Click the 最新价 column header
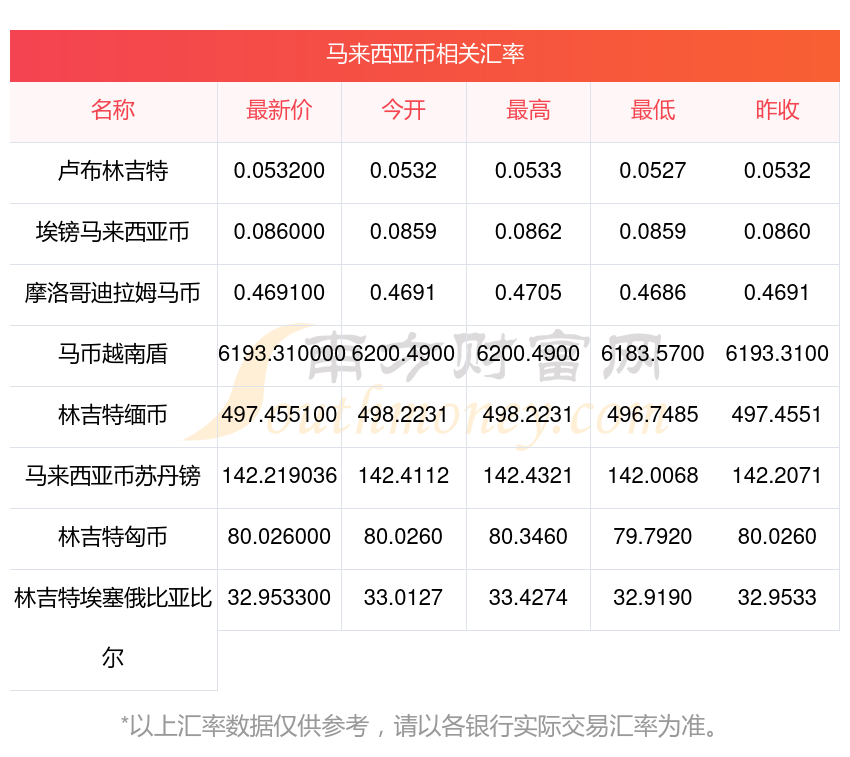 click(x=279, y=110)
